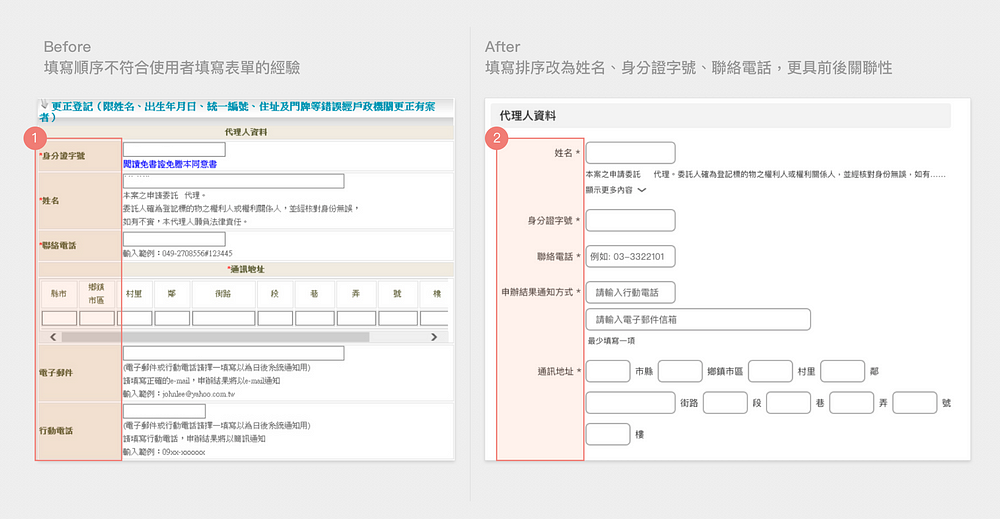Image resolution: width=1000 pixels, height=519 pixels.
Task: Click the 縣市 address box in Before form
Action: [x=59, y=318]
